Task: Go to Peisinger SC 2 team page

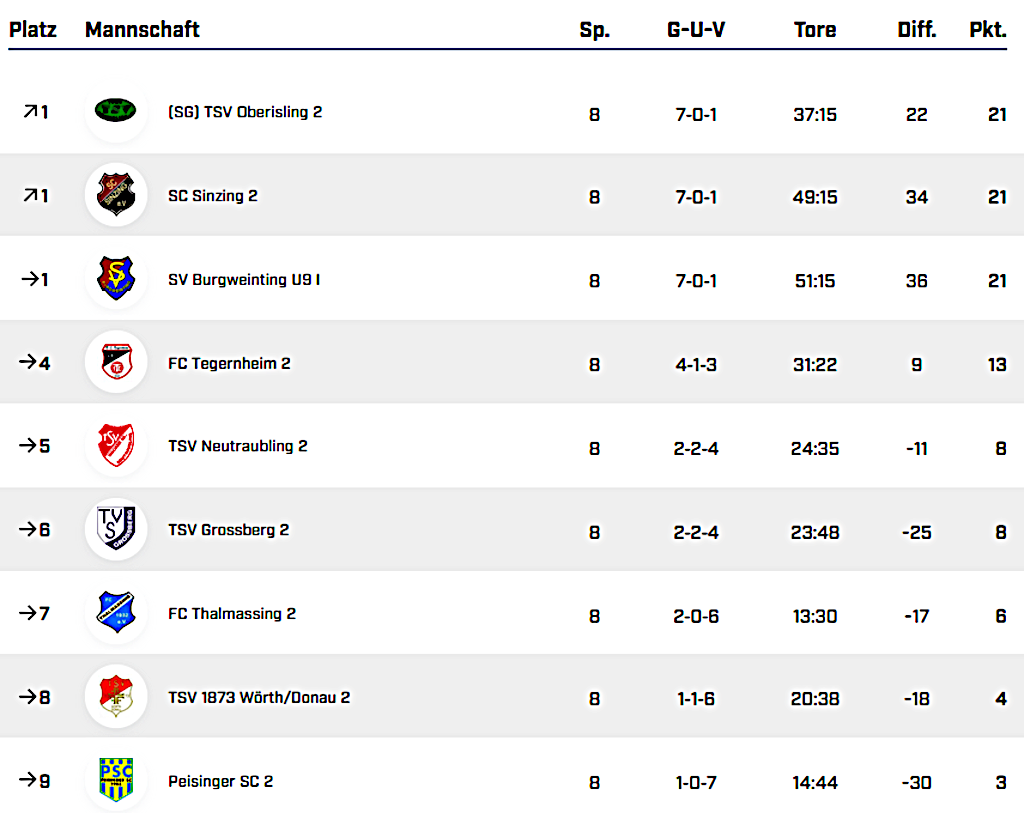Action: tap(220, 781)
